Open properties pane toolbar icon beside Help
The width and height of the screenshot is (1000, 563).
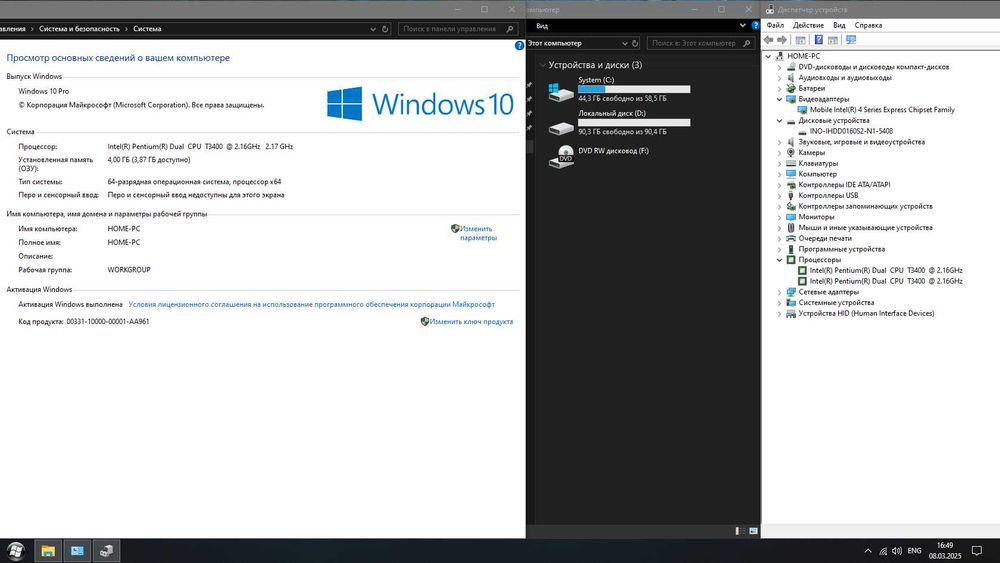pyautogui.click(x=833, y=40)
